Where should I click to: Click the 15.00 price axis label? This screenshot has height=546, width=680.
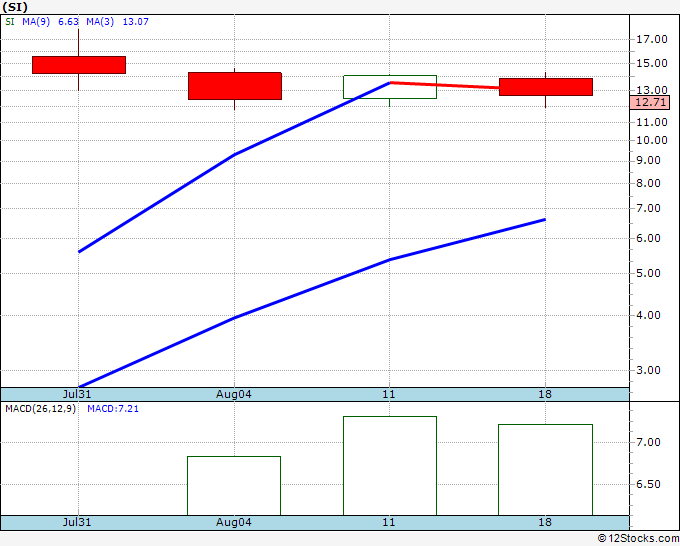[x=651, y=63]
